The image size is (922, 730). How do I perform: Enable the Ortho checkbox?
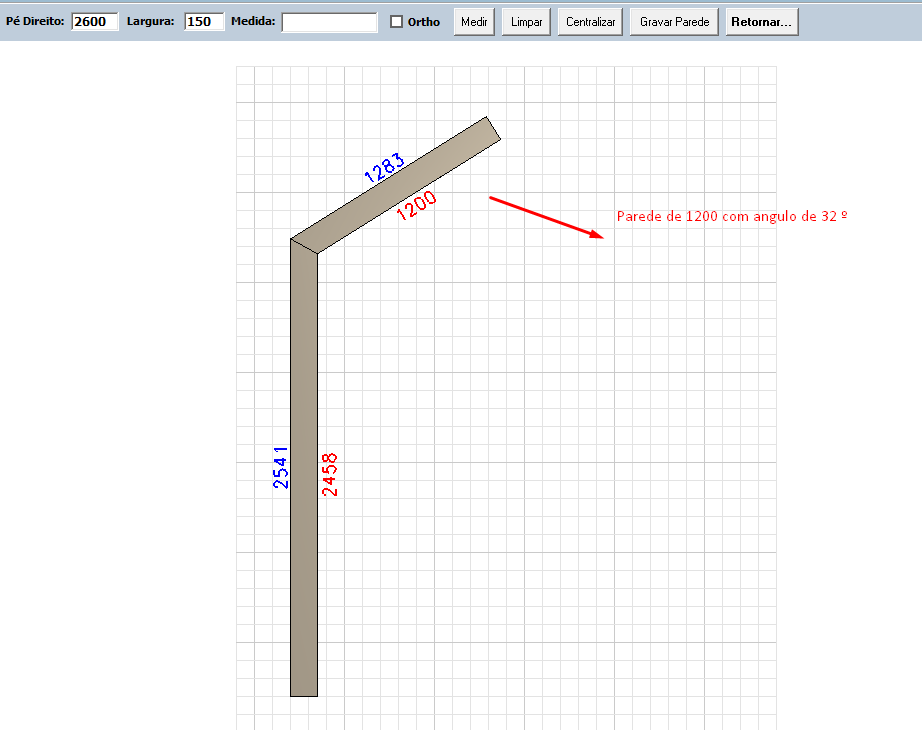(397, 22)
